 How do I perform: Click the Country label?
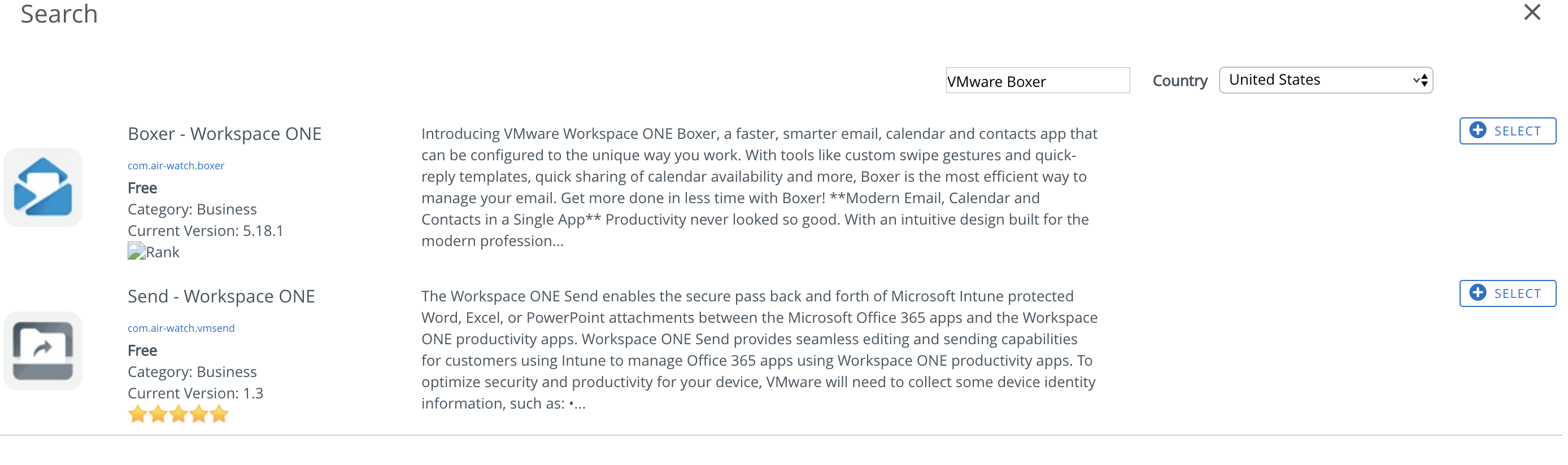[1179, 81]
